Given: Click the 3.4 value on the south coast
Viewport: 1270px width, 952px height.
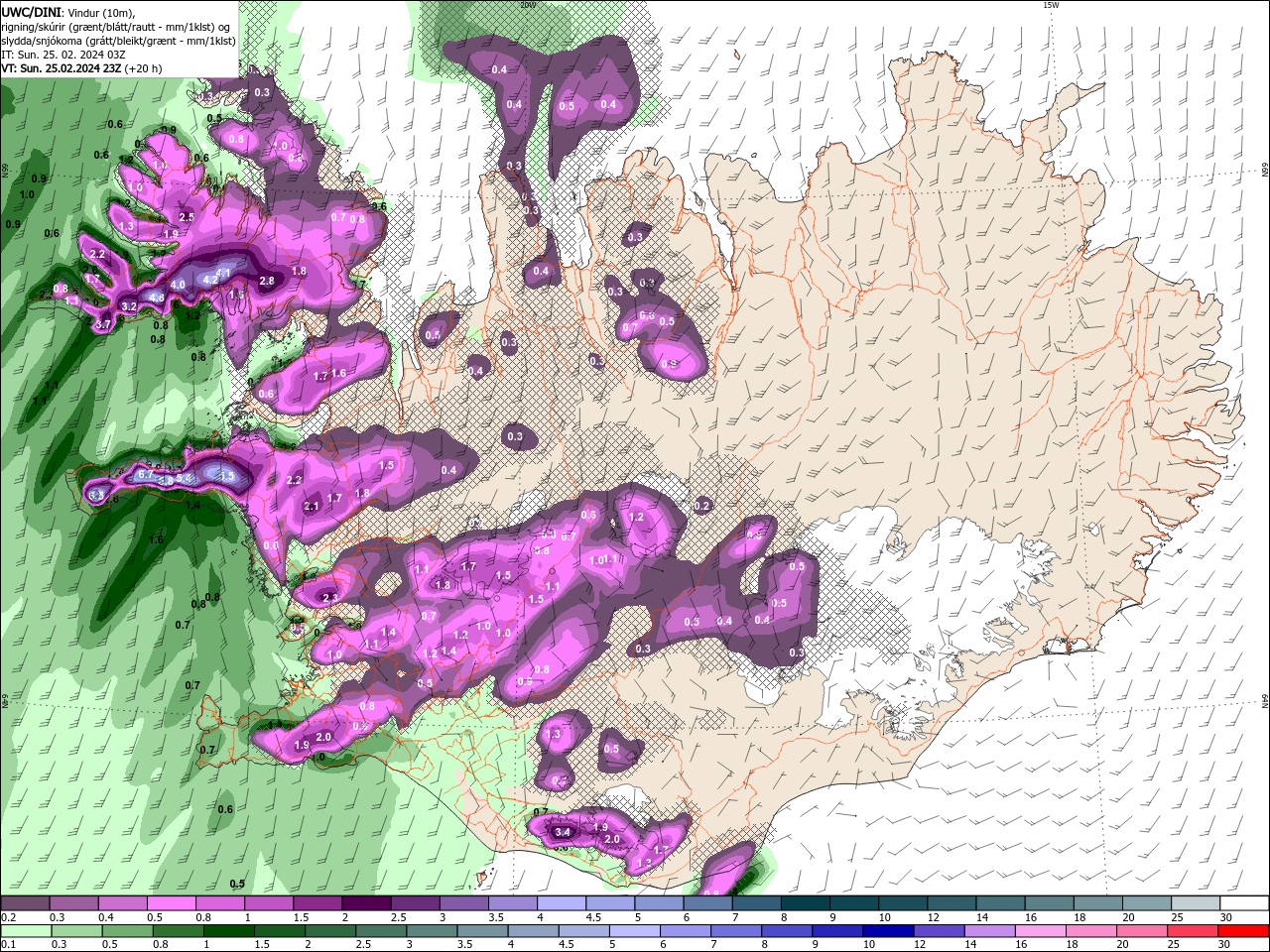Looking at the screenshot, I should (x=563, y=831).
